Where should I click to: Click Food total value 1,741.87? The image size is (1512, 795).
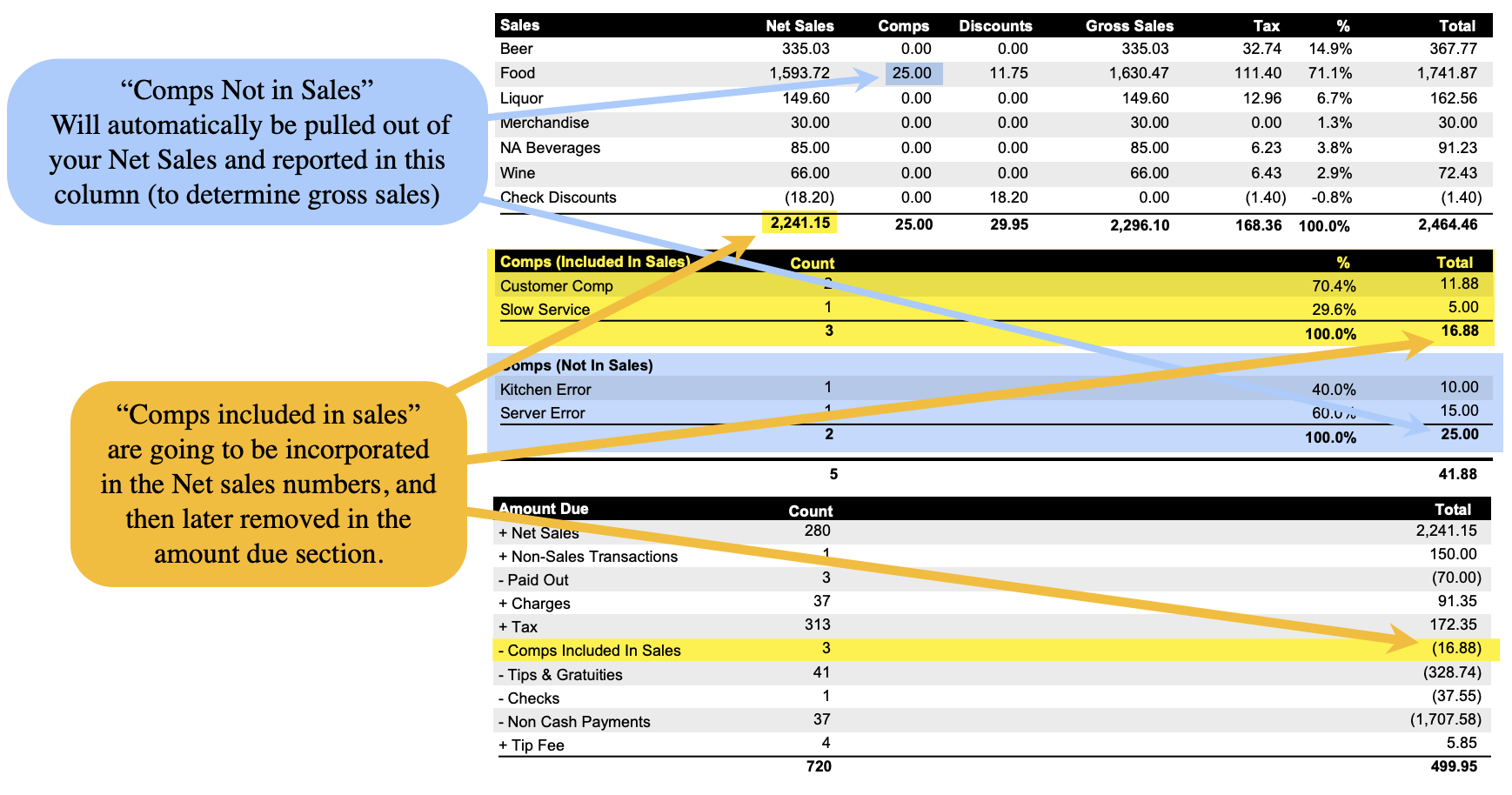1447,73
